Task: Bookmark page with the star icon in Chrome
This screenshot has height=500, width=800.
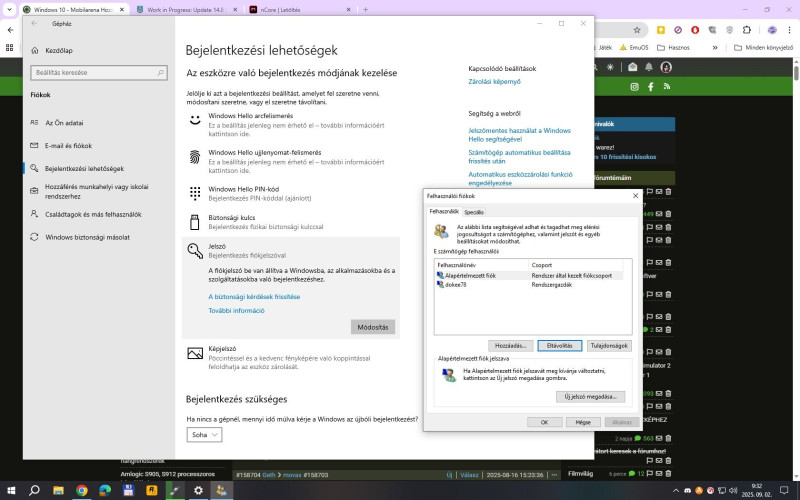Action: [x=637, y=30]
